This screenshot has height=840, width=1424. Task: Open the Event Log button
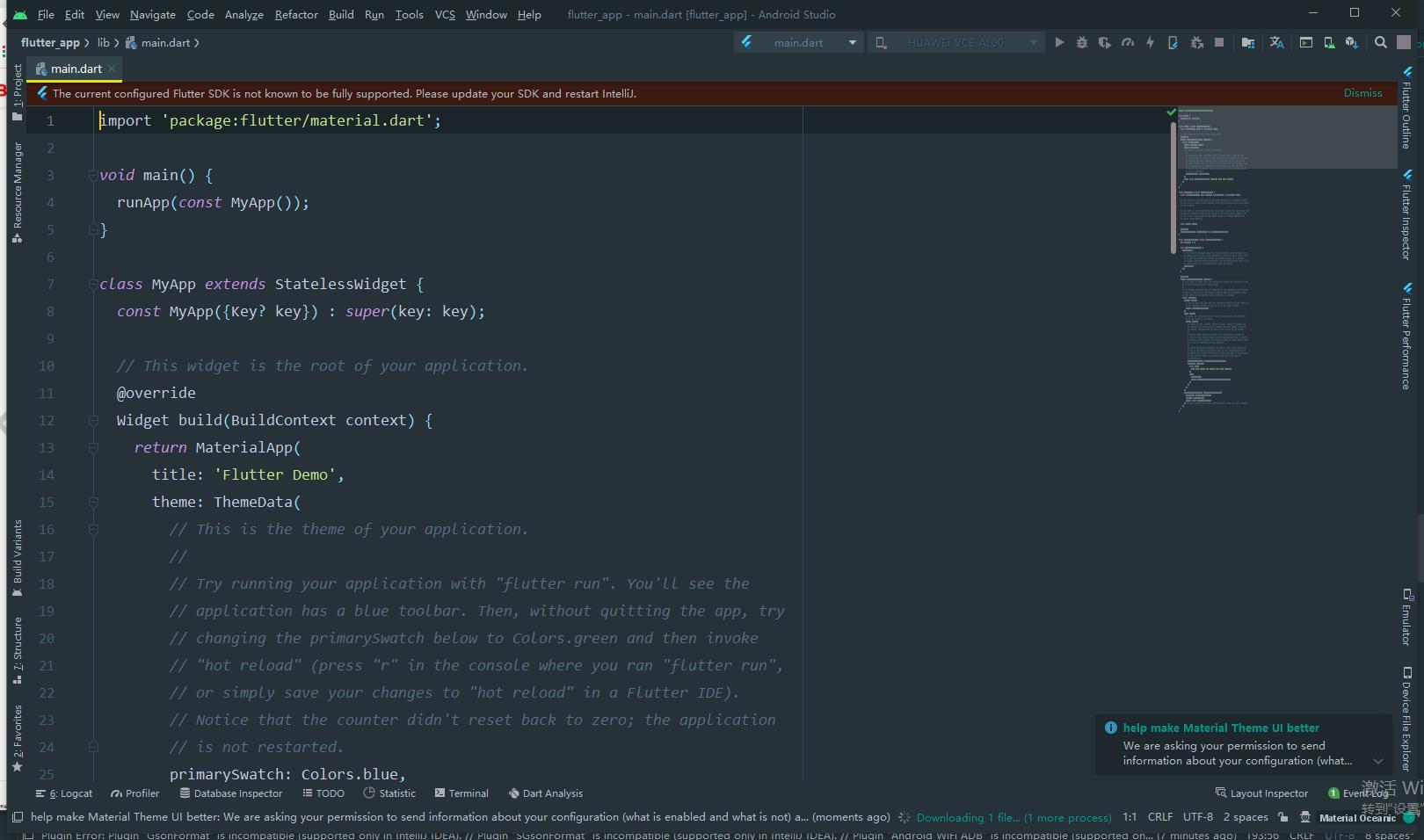1358,793
